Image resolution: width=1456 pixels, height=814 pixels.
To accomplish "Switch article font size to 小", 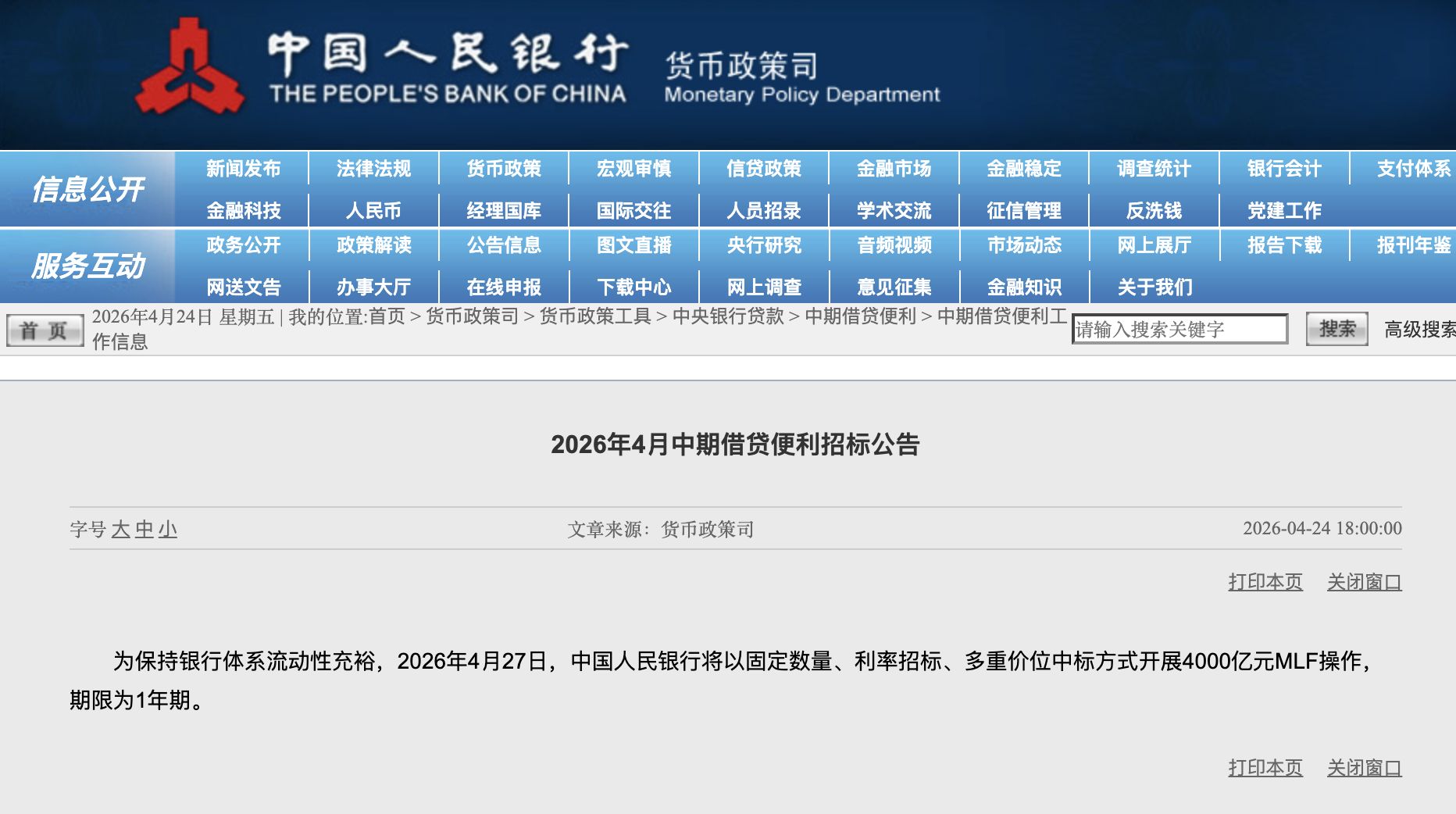I will click(x=165, y=530).
